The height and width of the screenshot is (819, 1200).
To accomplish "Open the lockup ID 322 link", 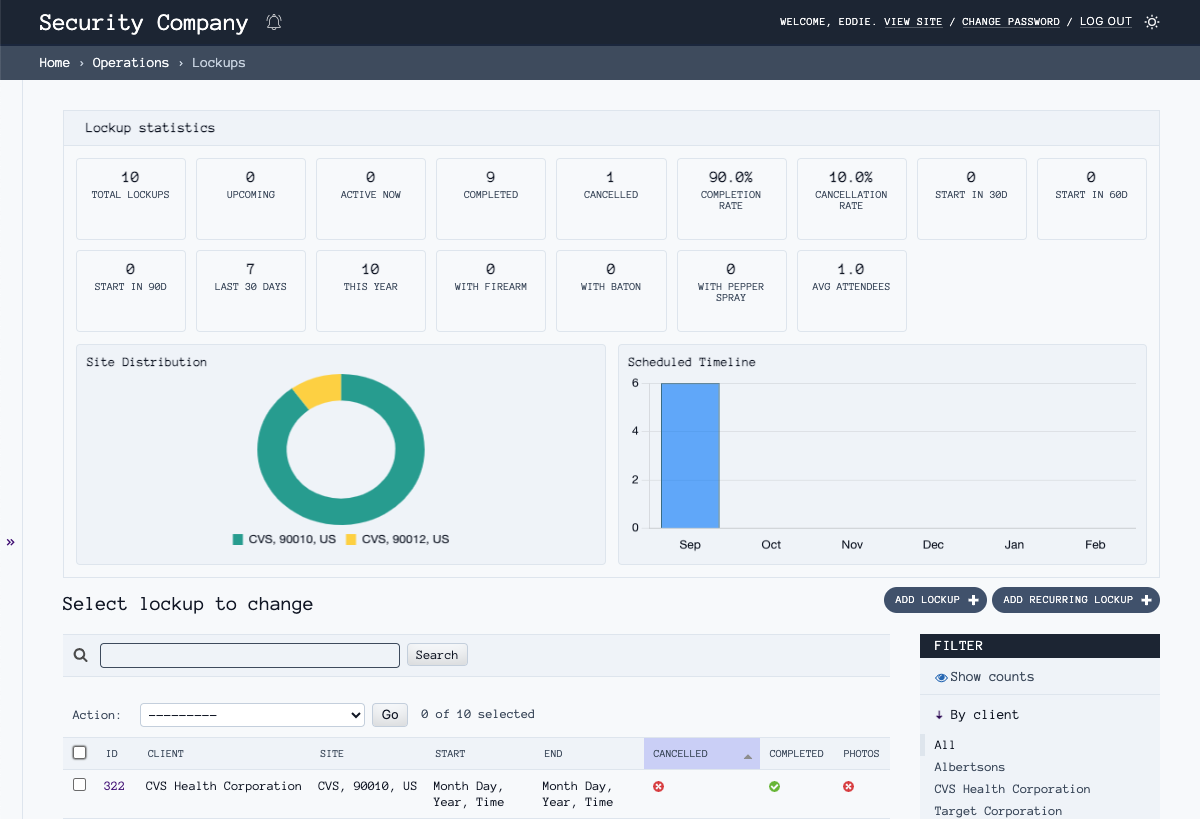I will [x=114, y=786].
